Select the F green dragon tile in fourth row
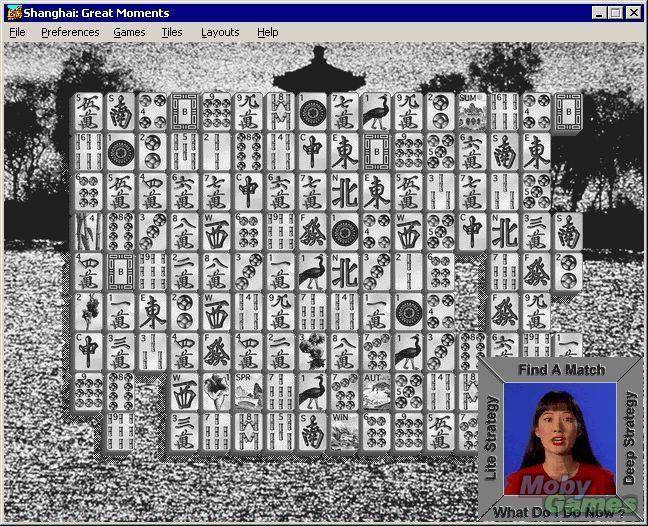 312,231
